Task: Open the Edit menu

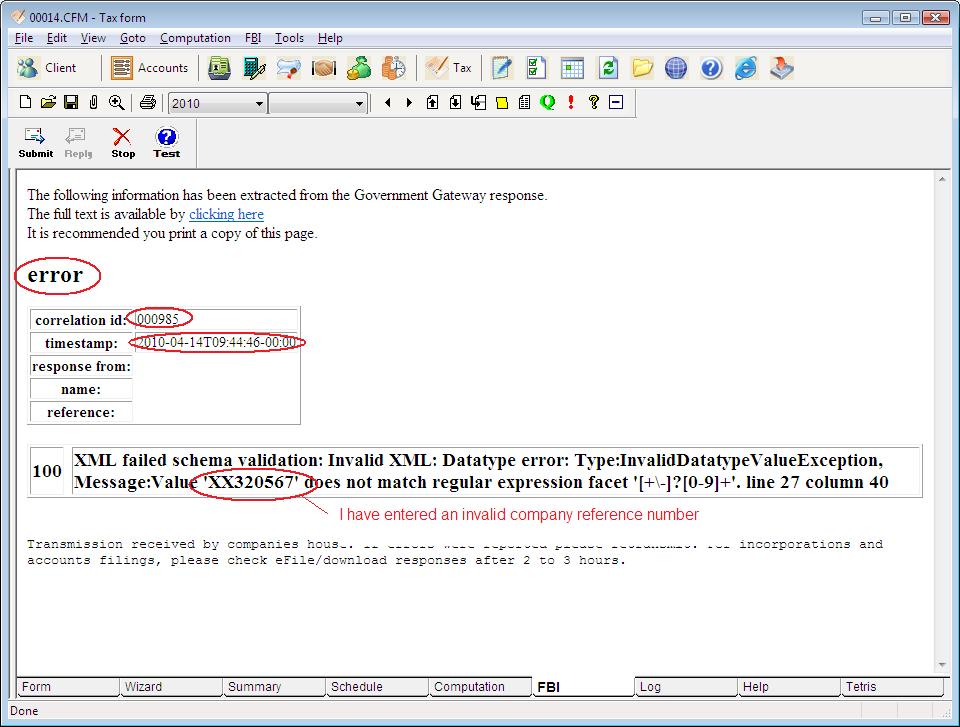Action: coord(57,38)
